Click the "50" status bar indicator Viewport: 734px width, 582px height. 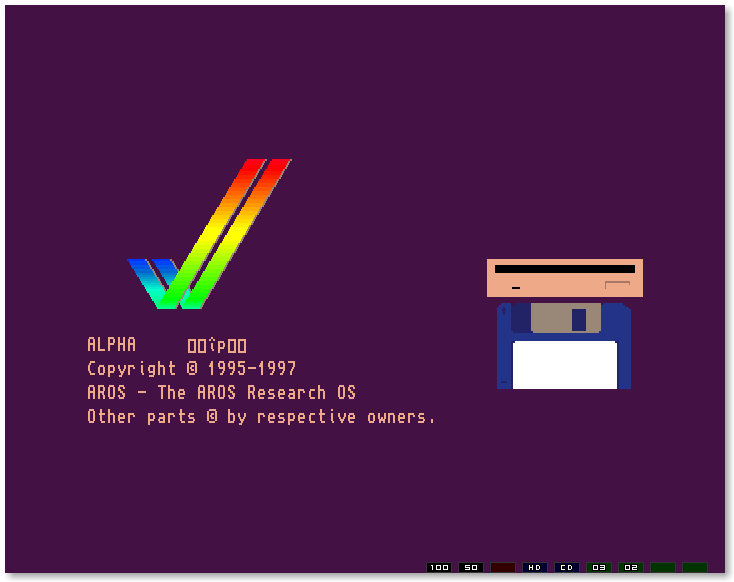[471, 567]
